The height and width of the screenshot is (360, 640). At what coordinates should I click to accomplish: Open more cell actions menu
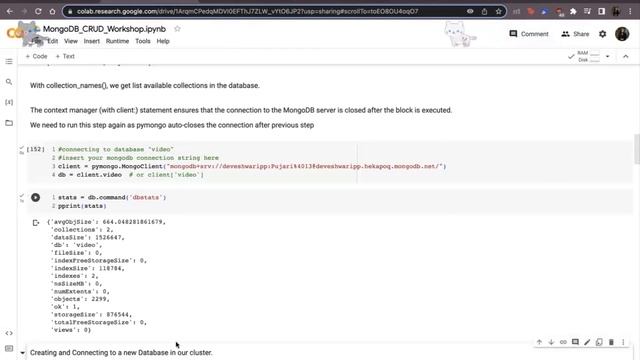623,342
